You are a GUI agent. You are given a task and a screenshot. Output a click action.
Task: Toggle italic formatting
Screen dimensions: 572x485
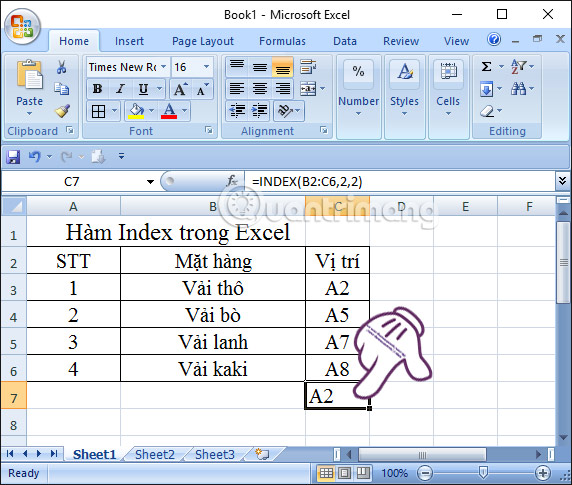(x=120, y=89)
